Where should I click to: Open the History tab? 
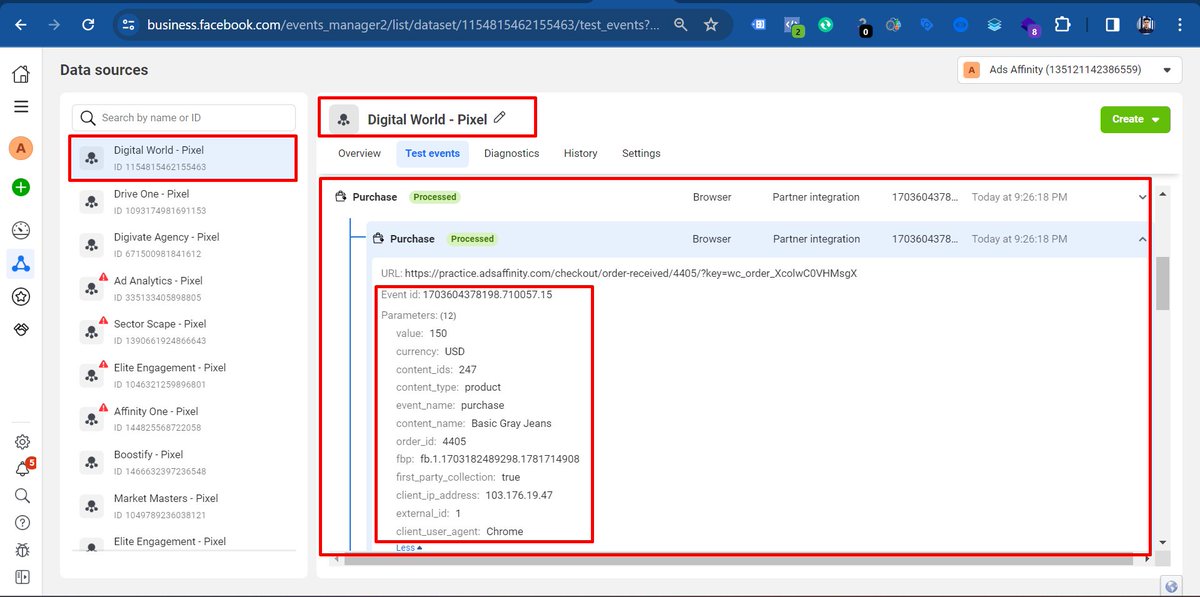pyautogui.click(x=580, y=153)
